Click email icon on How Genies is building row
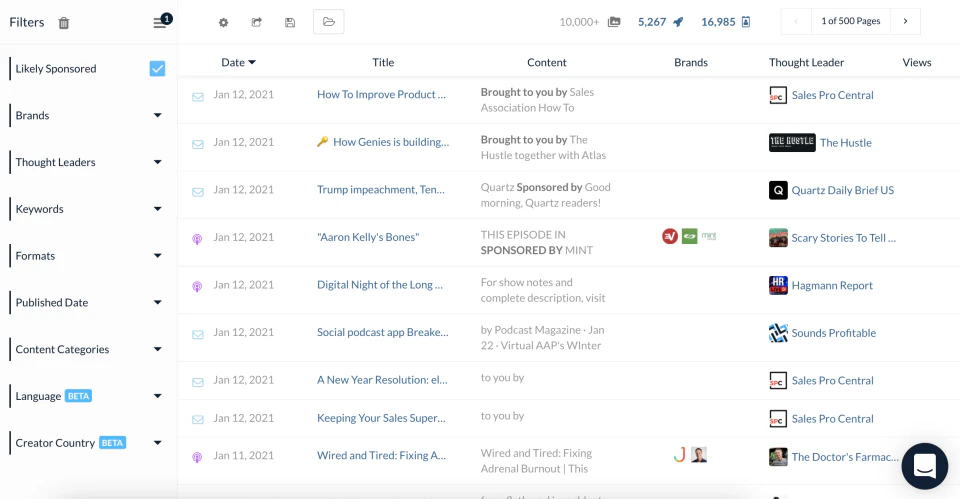The width and height of the screenshot is (960, 499). click(x=198, y=144)
